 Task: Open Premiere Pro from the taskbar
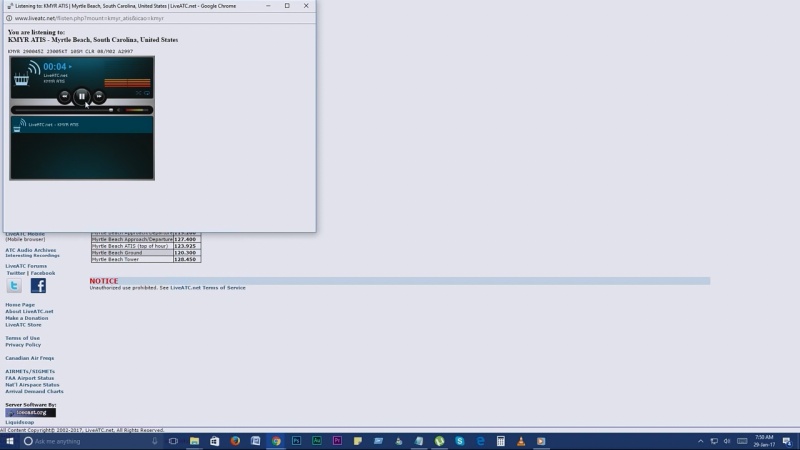(x=337, y=441)
